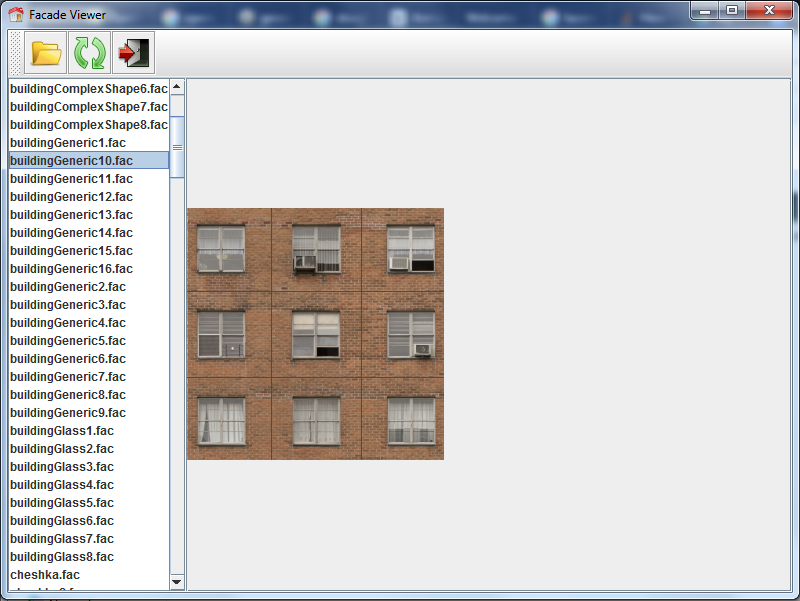This screenshot has width=800, height=601.
Task: Click the file list scrollbar up arrow
Action: (177, 87)
